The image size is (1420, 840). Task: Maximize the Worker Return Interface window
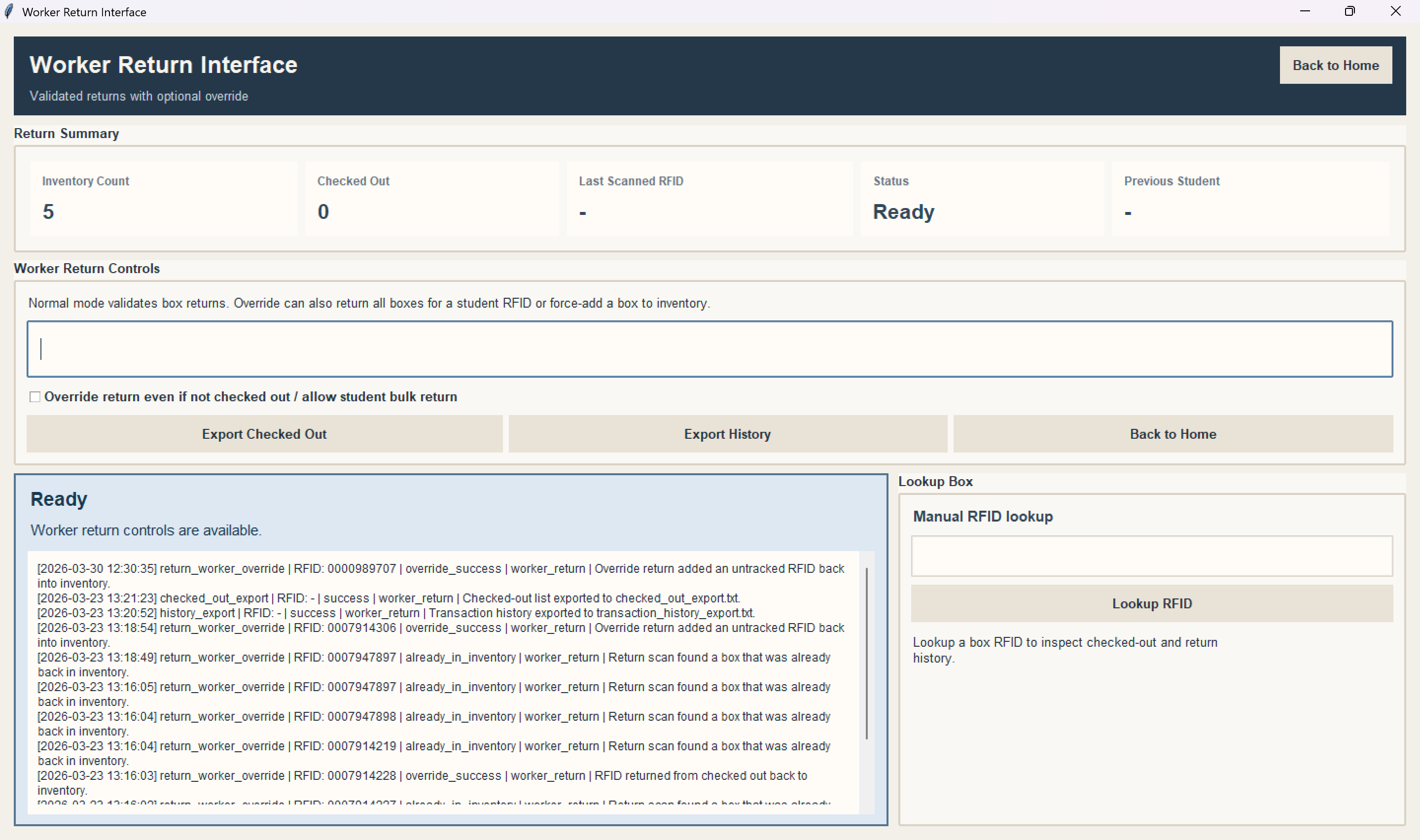click(1350, 11)
